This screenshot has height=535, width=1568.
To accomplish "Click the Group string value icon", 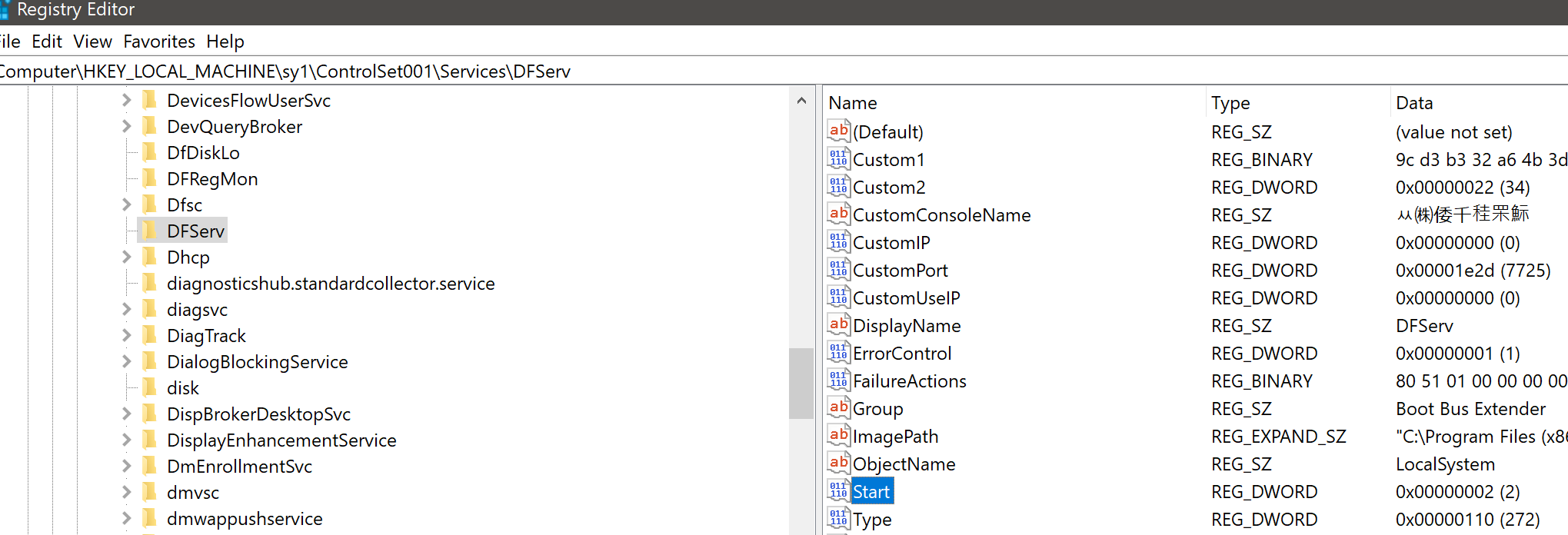I will 838,407.
